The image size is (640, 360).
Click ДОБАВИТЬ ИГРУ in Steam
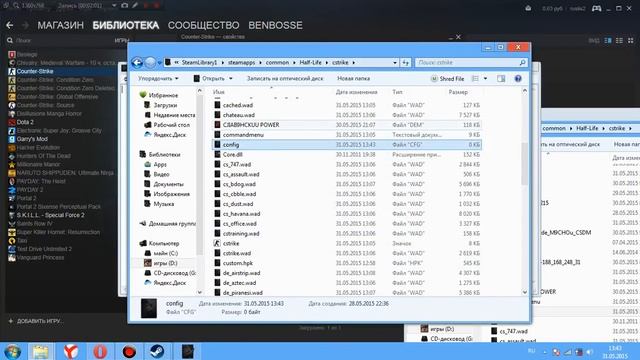click(35, 321)
